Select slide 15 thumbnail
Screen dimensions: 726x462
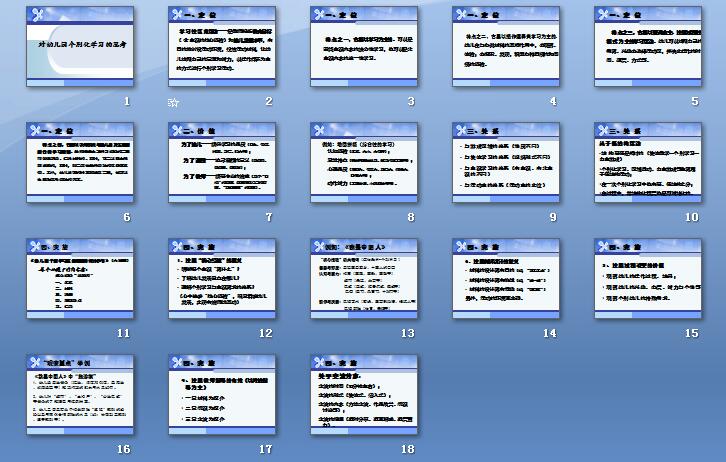[x=648, y=279]
